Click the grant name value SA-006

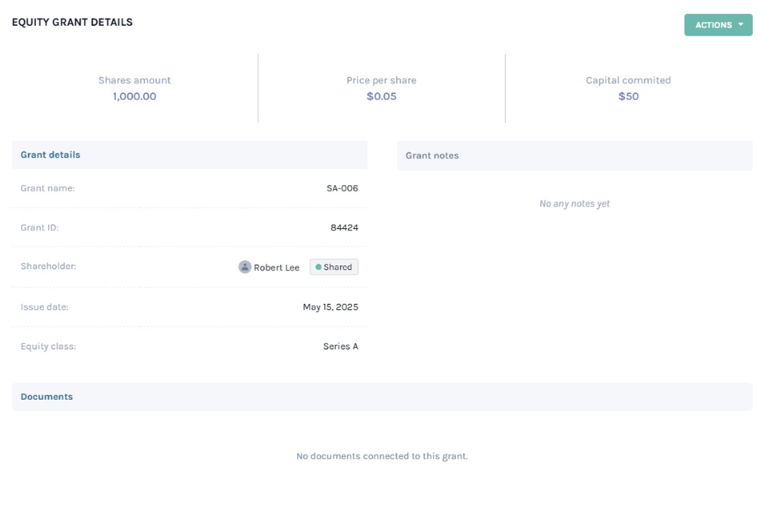342,188
